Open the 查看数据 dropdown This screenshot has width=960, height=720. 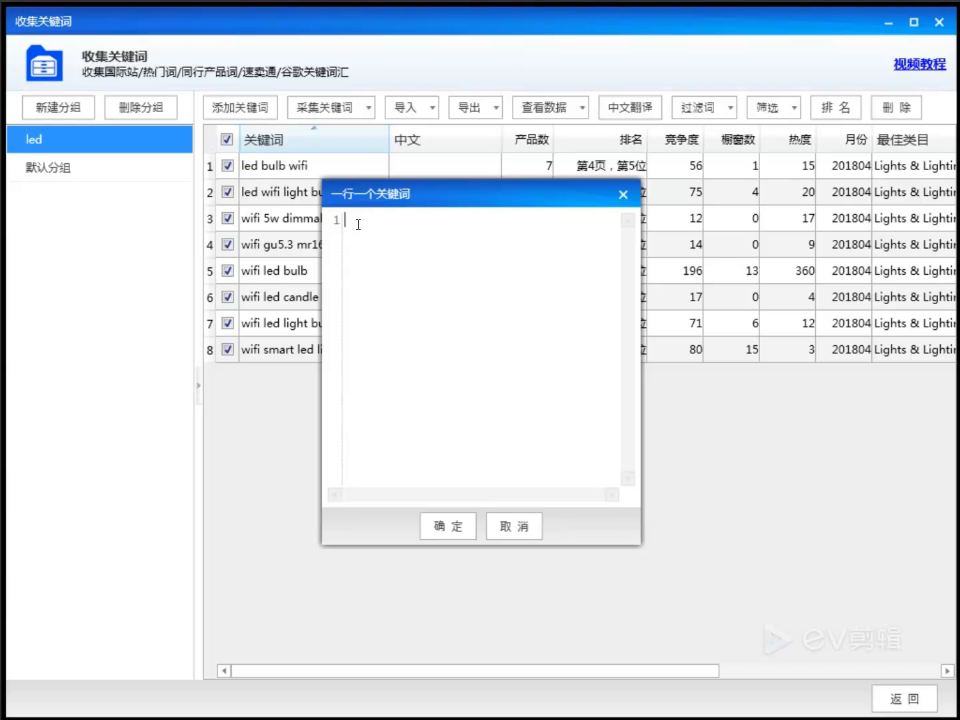[x=550, y=108]
